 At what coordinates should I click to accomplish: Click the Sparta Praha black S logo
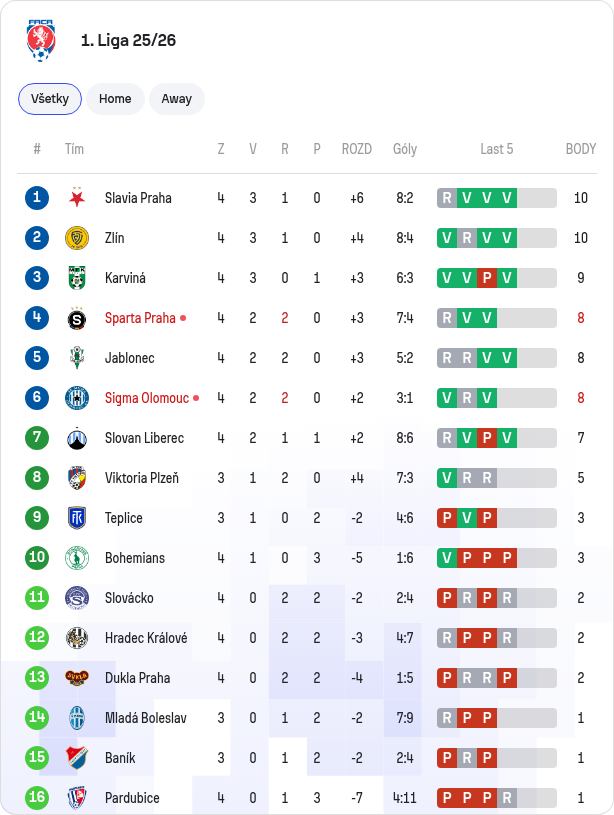coord(77,318)
